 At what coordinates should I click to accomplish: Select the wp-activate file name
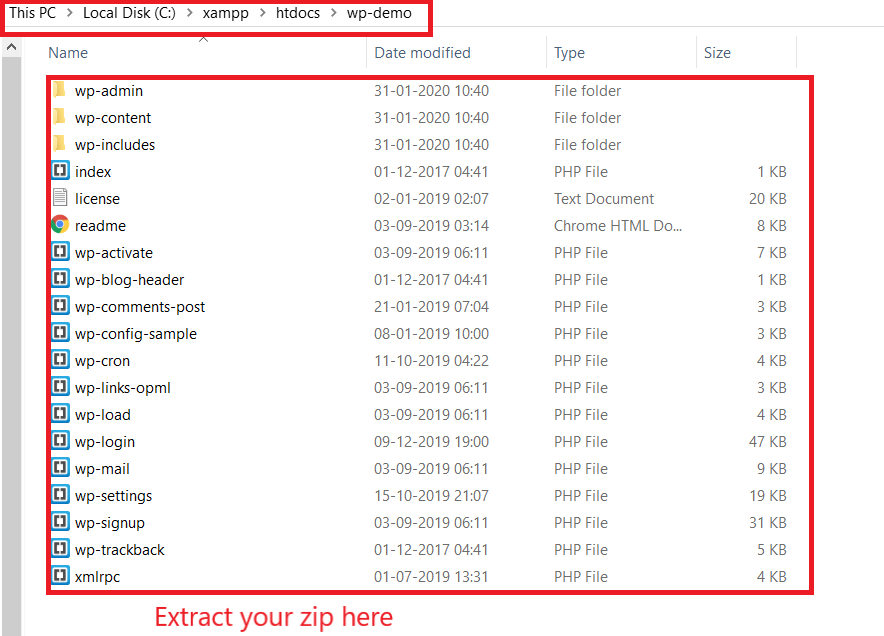tap(114, 253)
